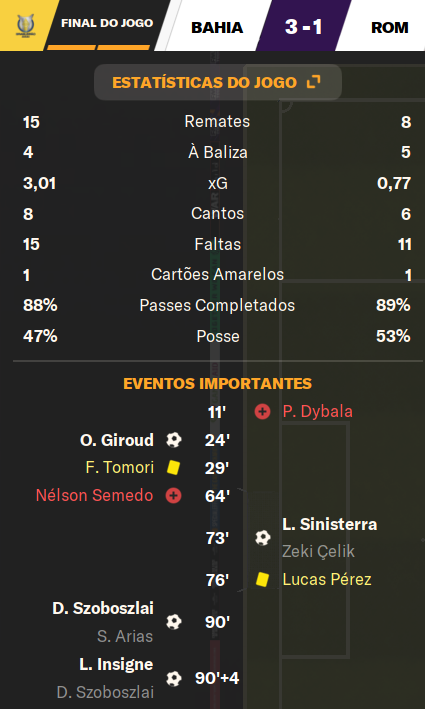
Task: Click the yellow card icon for F. Tomori
Action: (x=173, y=468)
